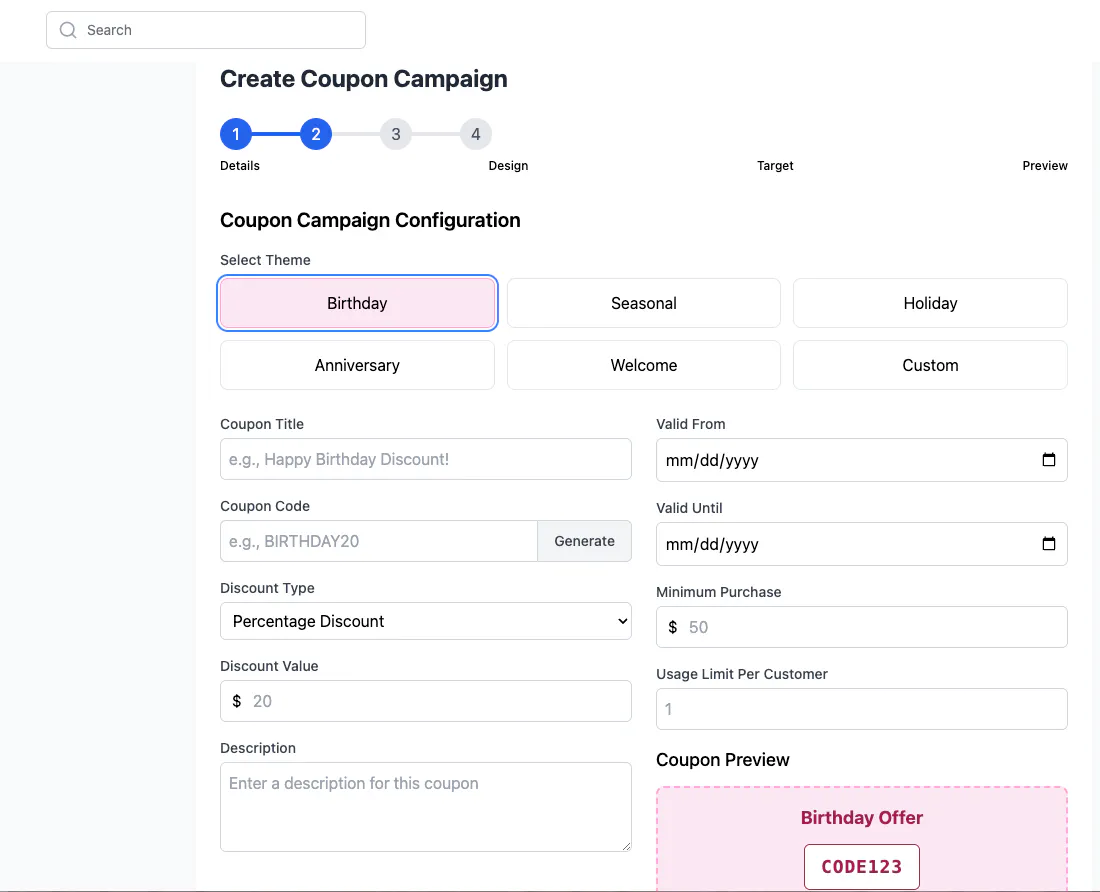Click the Valid Until date field
1100x892 pixels.
(861, 544)
